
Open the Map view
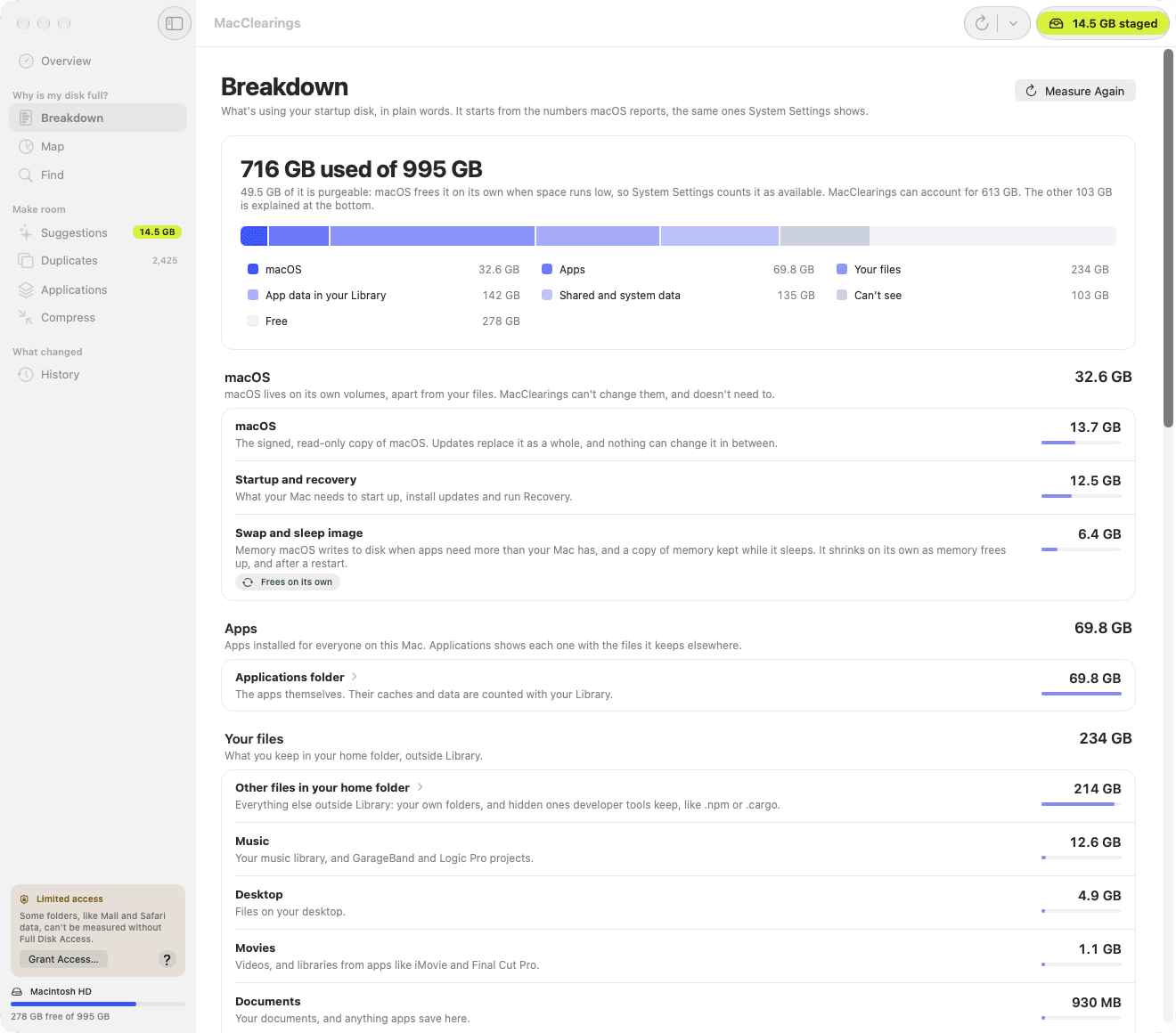[98, 146]
